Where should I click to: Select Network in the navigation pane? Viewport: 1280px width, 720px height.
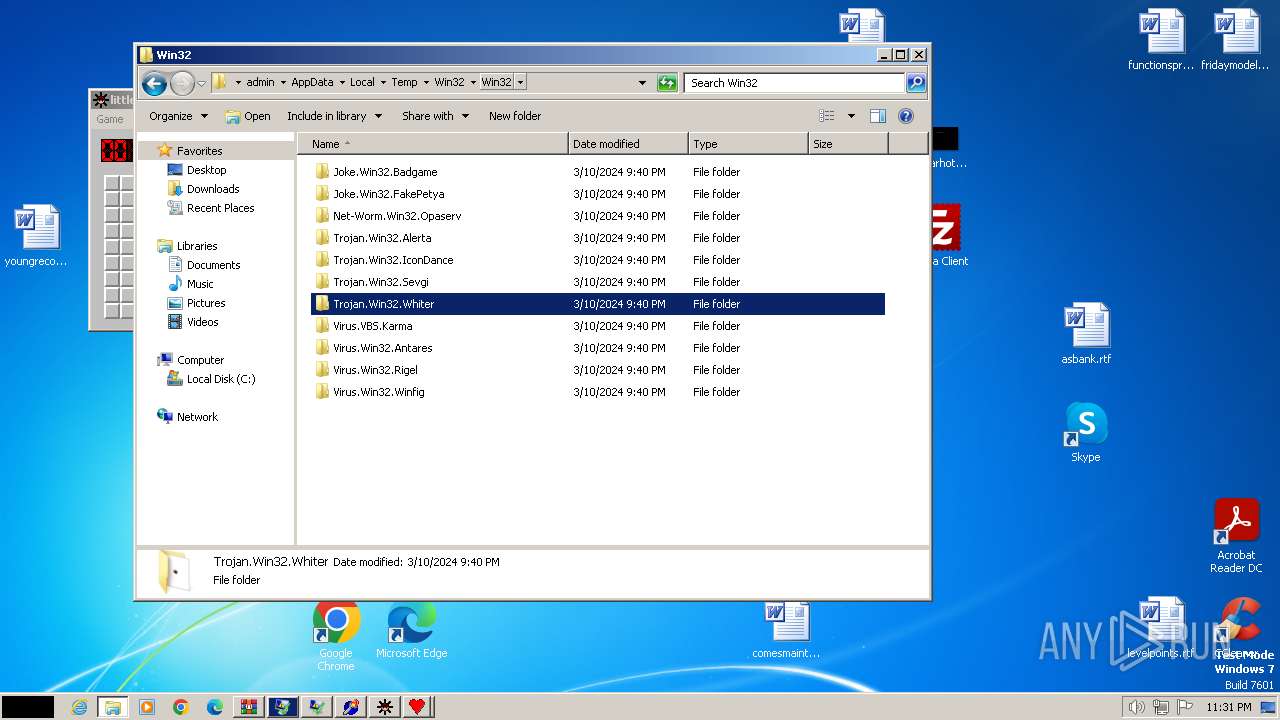pyautogui.click(x=197, y=417)
